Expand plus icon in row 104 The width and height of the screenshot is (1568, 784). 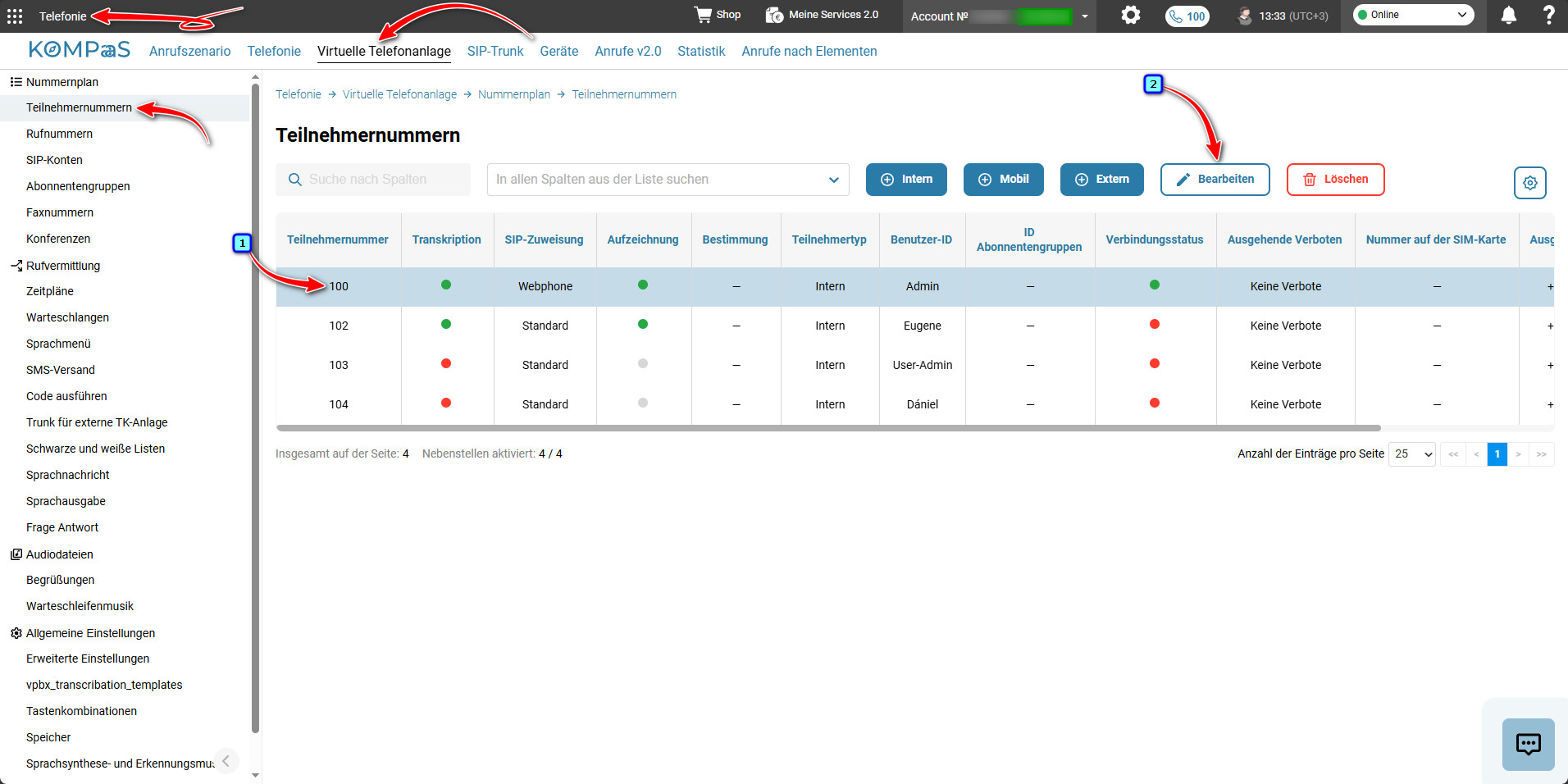1549,405
